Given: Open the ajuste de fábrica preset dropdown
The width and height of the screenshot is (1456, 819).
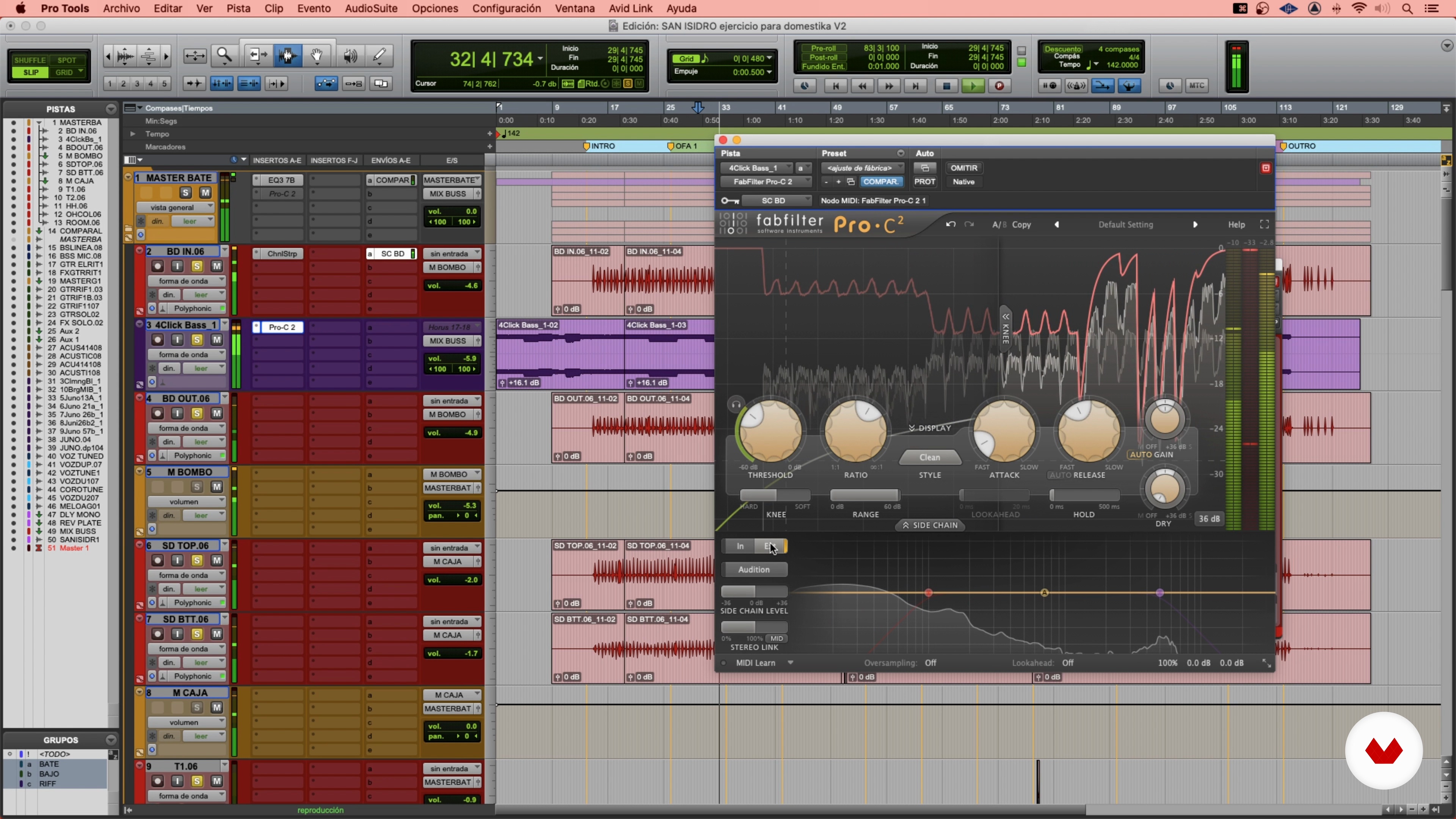Looking at the screenshot, I should pos(862,168).
